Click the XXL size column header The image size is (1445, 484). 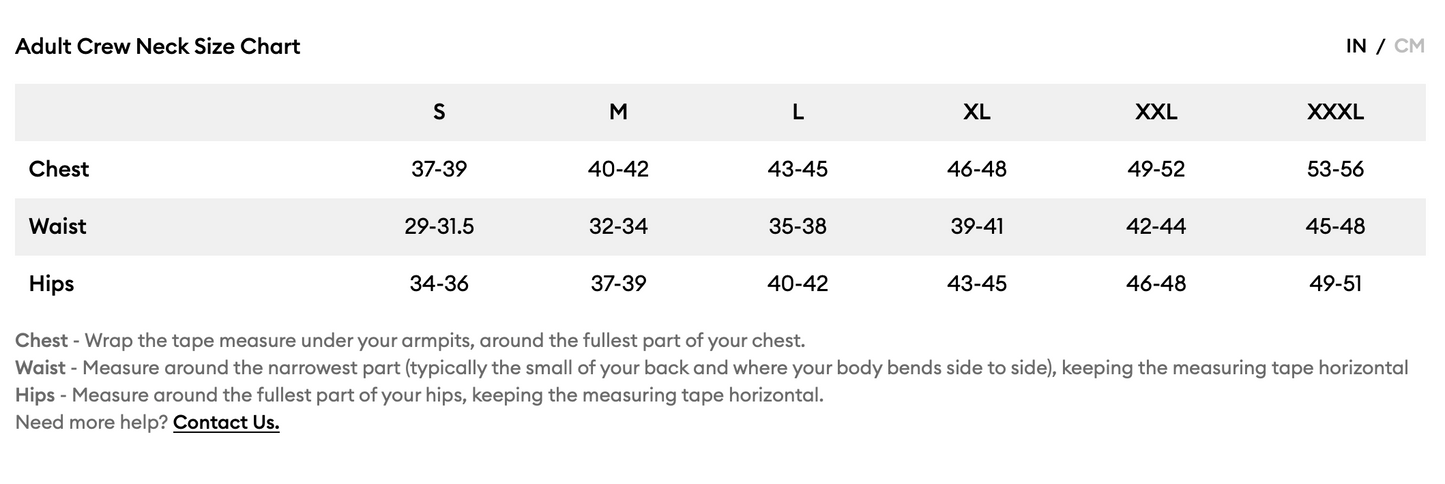[1156, 112]
